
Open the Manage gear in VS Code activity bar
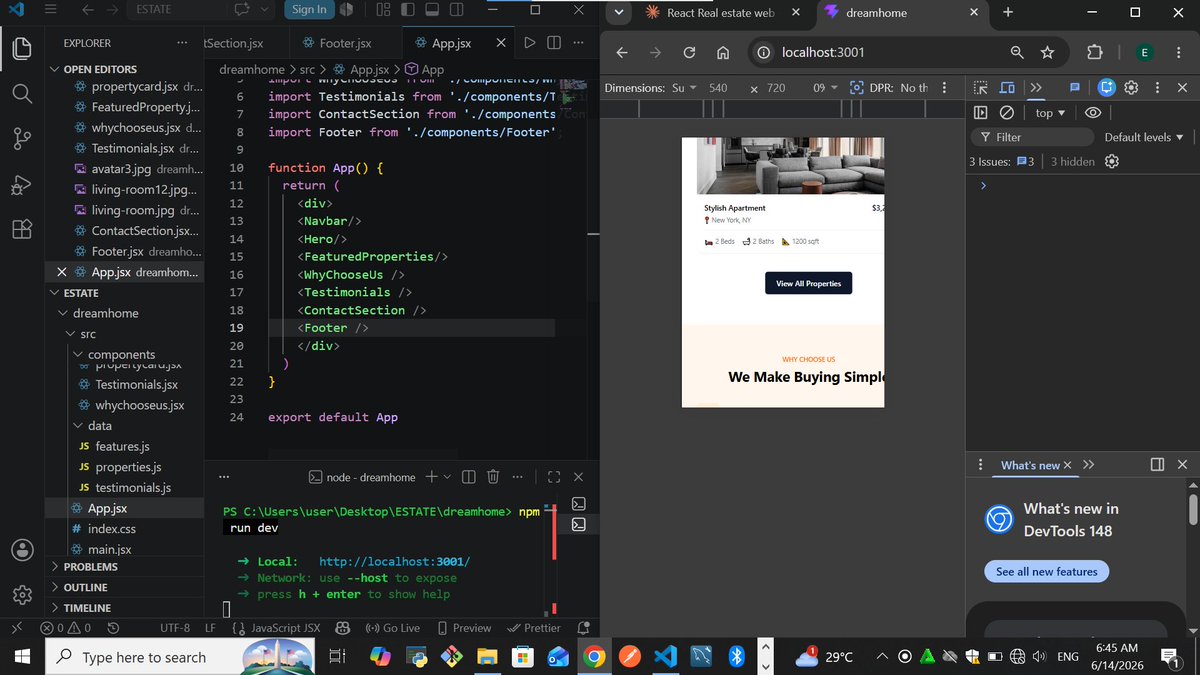coord(22,595)
